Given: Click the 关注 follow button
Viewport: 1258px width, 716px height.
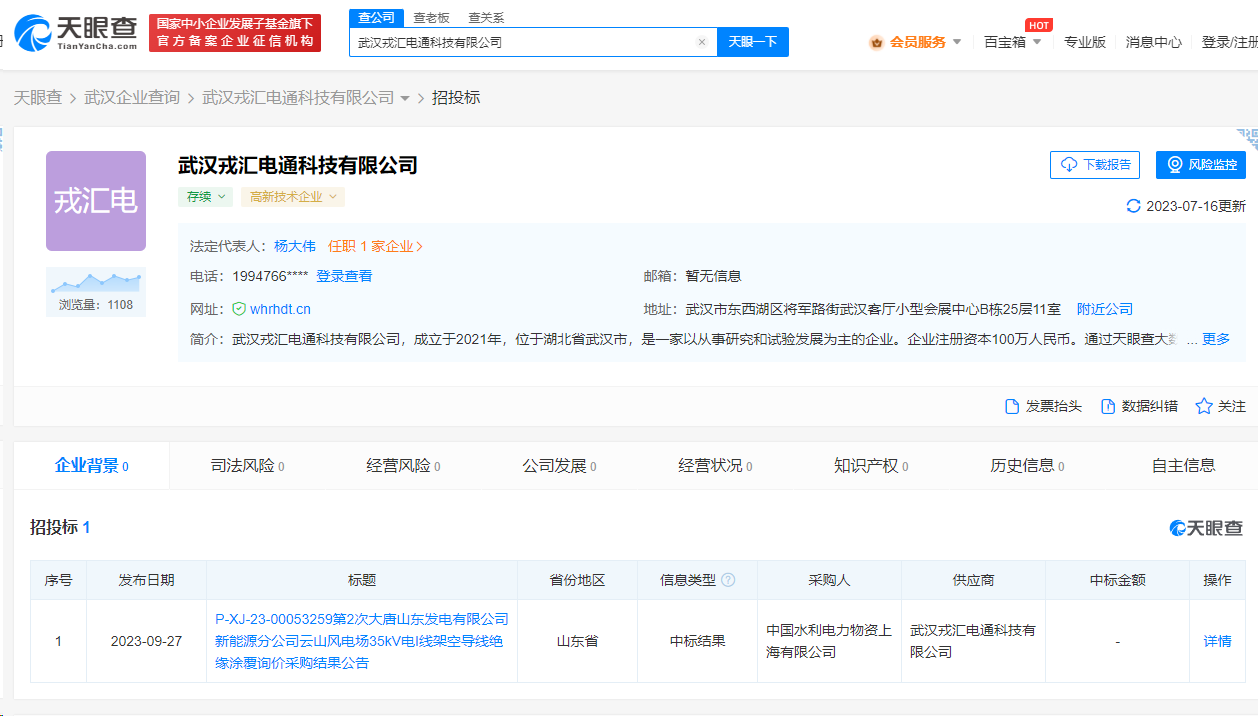Looking at the screenshot, I should [1221, 406].
